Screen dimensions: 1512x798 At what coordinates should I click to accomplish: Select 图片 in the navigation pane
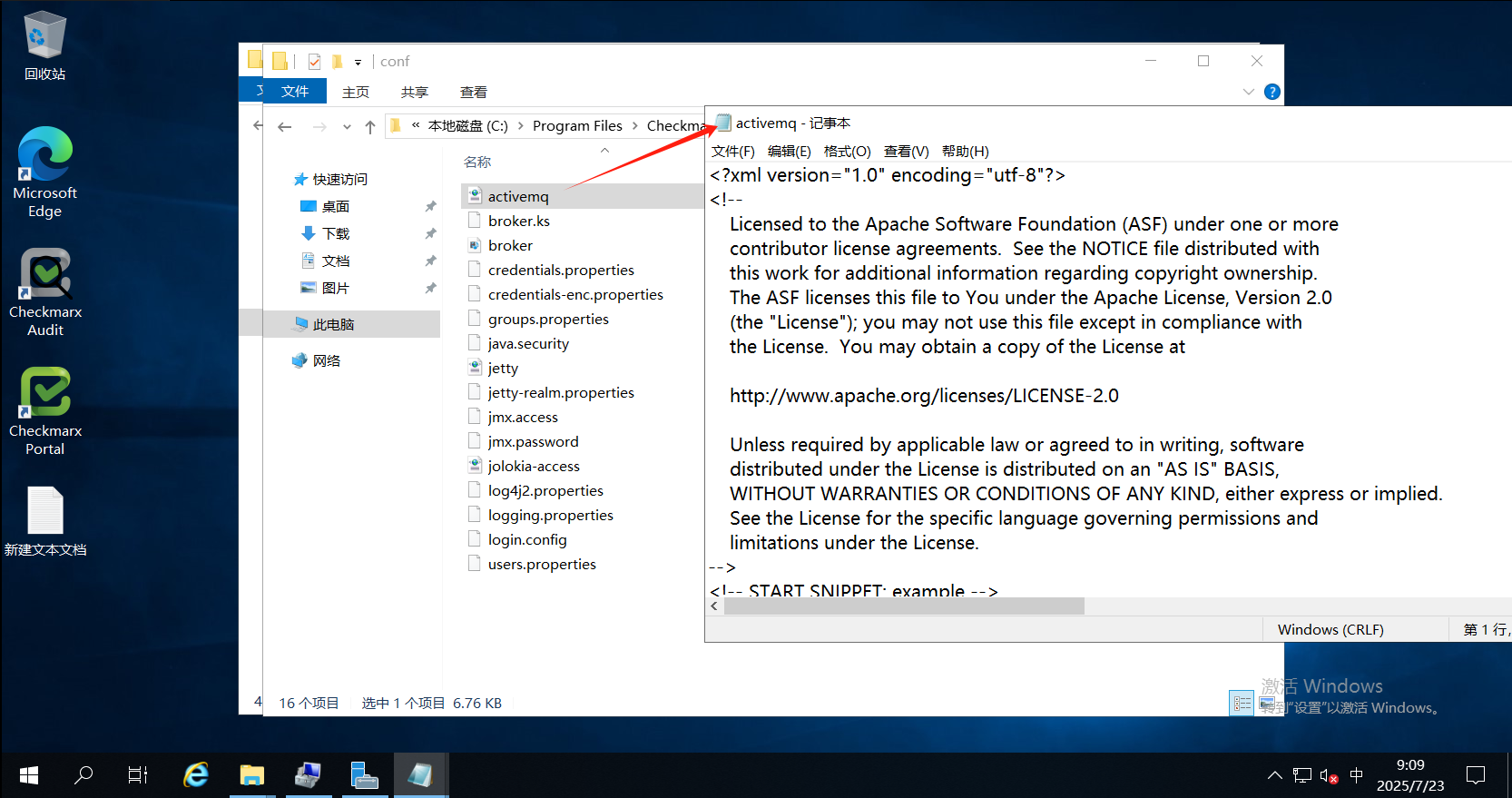pyautogui.click(x=335, y=289)
